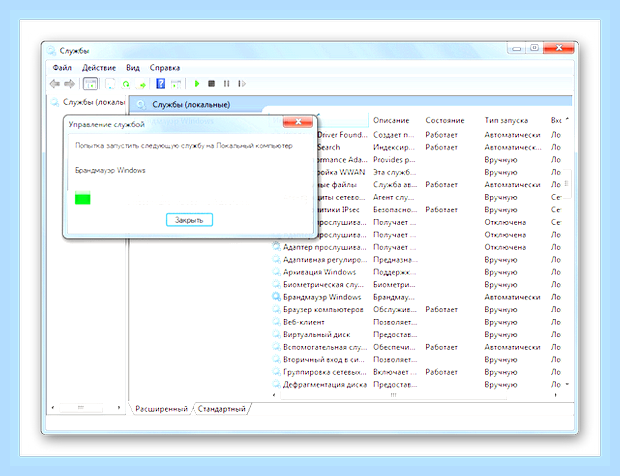
Task: Click Работает in Браузер компьютеров row
Action: [x=441, y=310]
